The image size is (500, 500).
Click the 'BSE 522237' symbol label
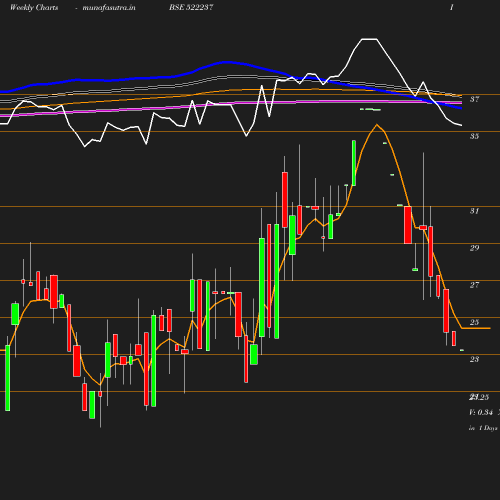[191, 7]
